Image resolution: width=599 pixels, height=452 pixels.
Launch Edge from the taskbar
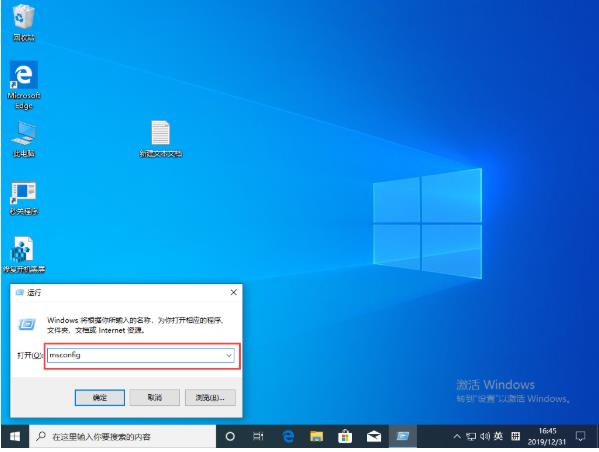click(x=288, y=436)
